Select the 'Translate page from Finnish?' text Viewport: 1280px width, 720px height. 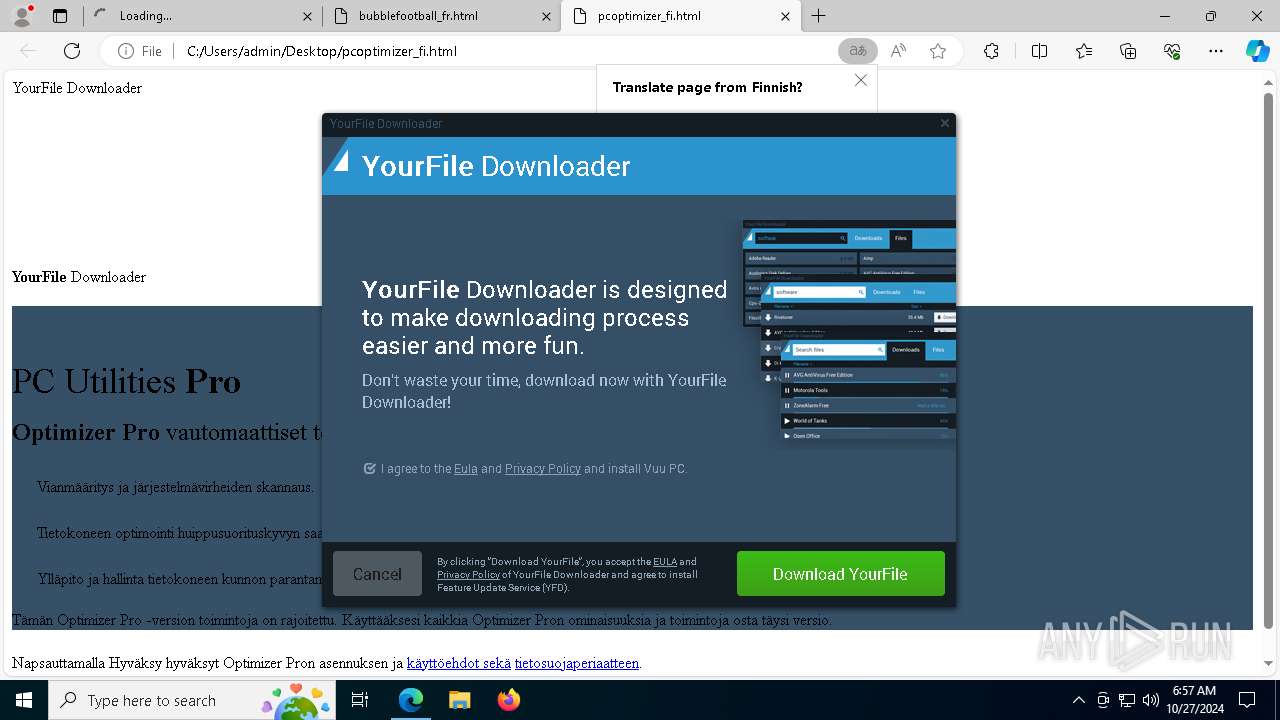[x=707, y=87]
